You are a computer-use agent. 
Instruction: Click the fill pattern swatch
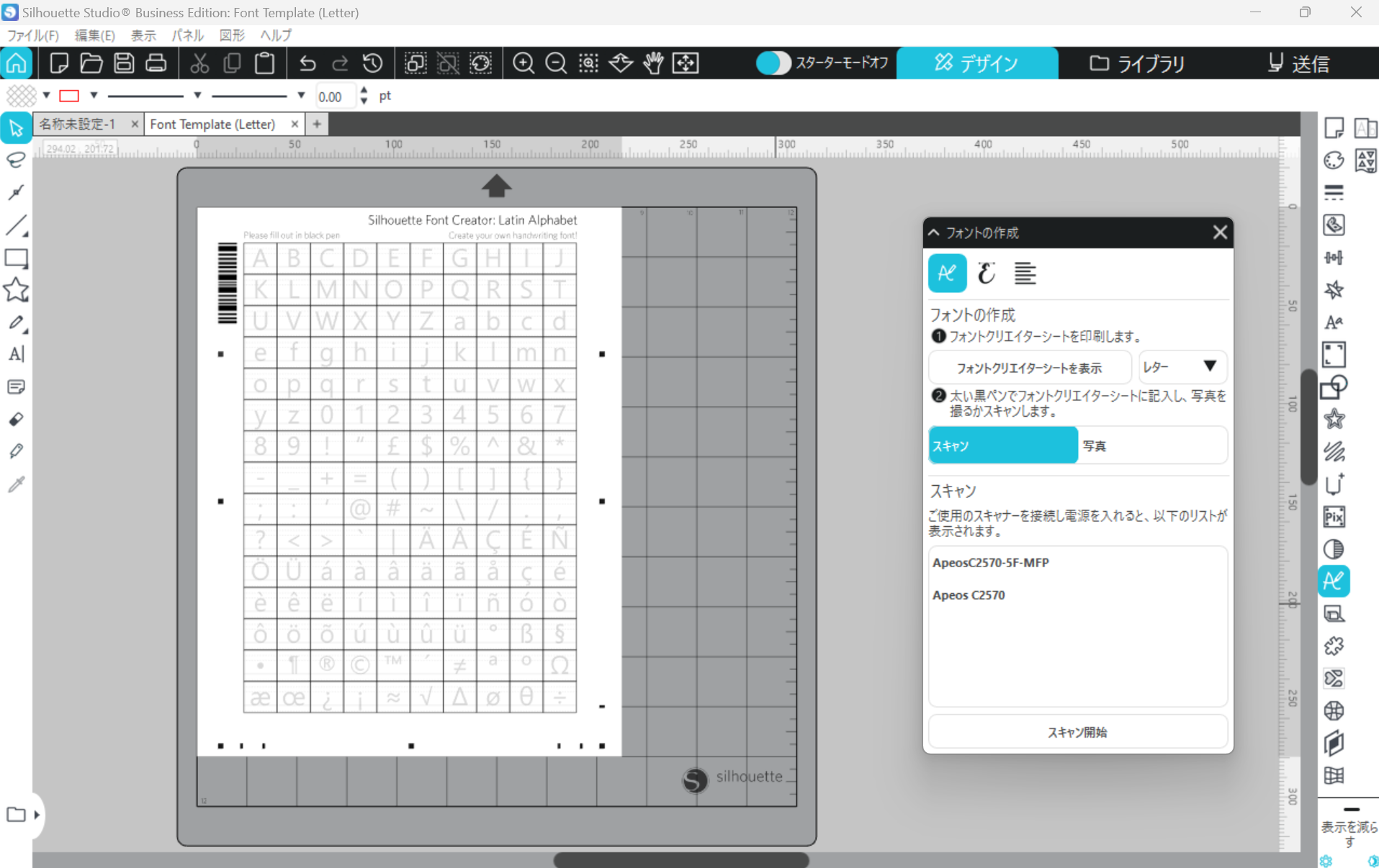[x=21, y=95]
